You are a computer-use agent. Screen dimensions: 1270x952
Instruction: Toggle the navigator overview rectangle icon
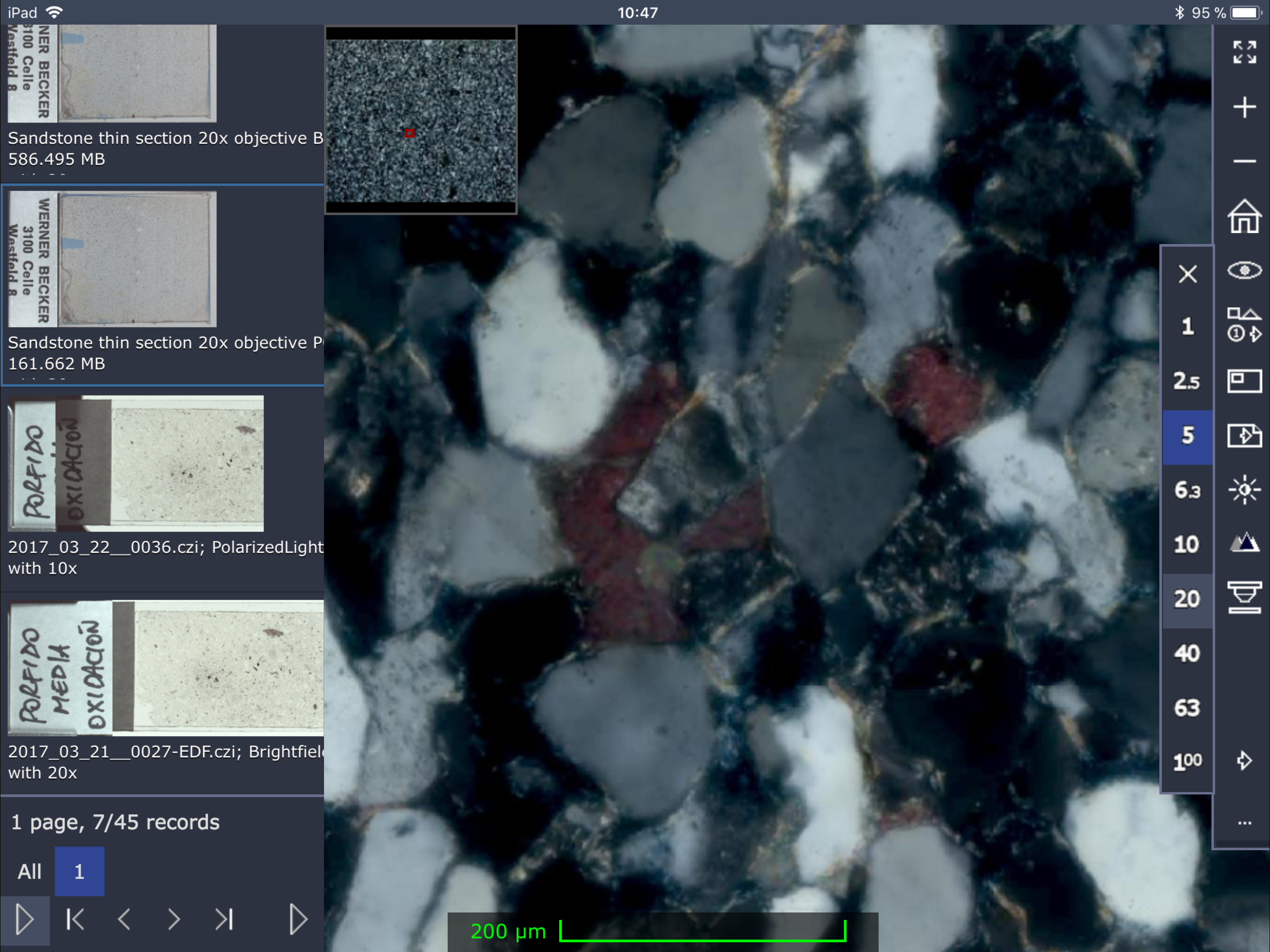1244,381
